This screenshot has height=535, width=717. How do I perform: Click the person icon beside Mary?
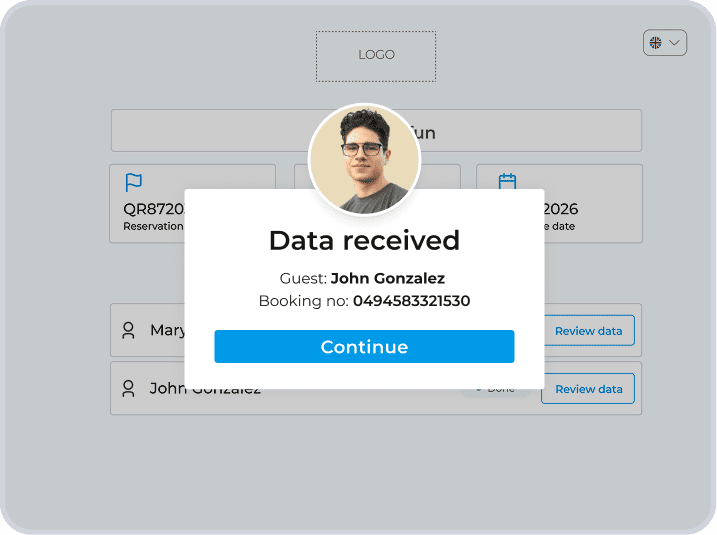pos(128,330)
